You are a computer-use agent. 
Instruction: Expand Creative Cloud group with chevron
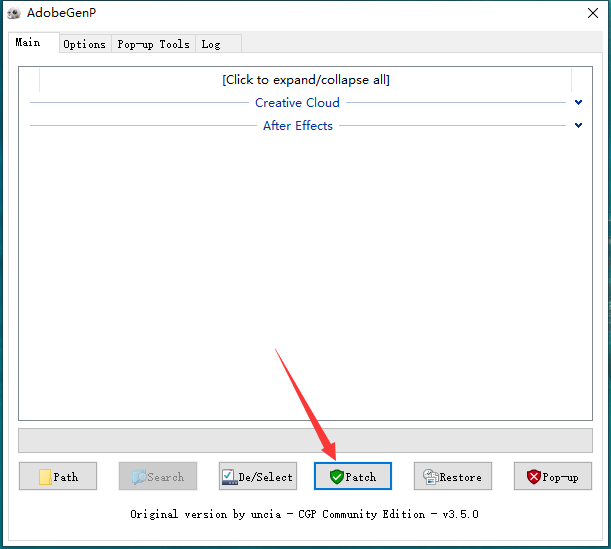pos(578,102)
